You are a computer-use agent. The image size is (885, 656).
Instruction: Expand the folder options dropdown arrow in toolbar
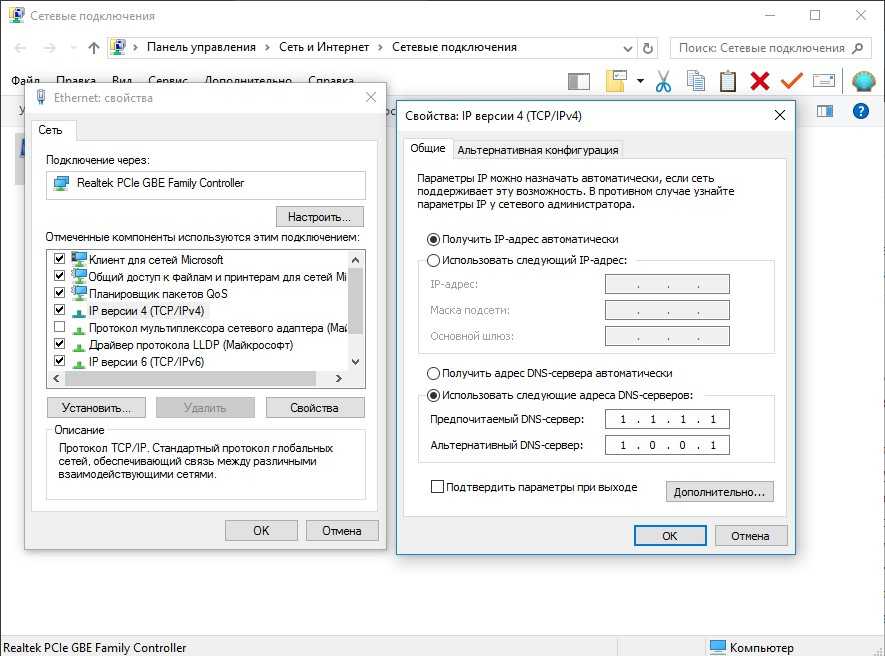point(640,81)
